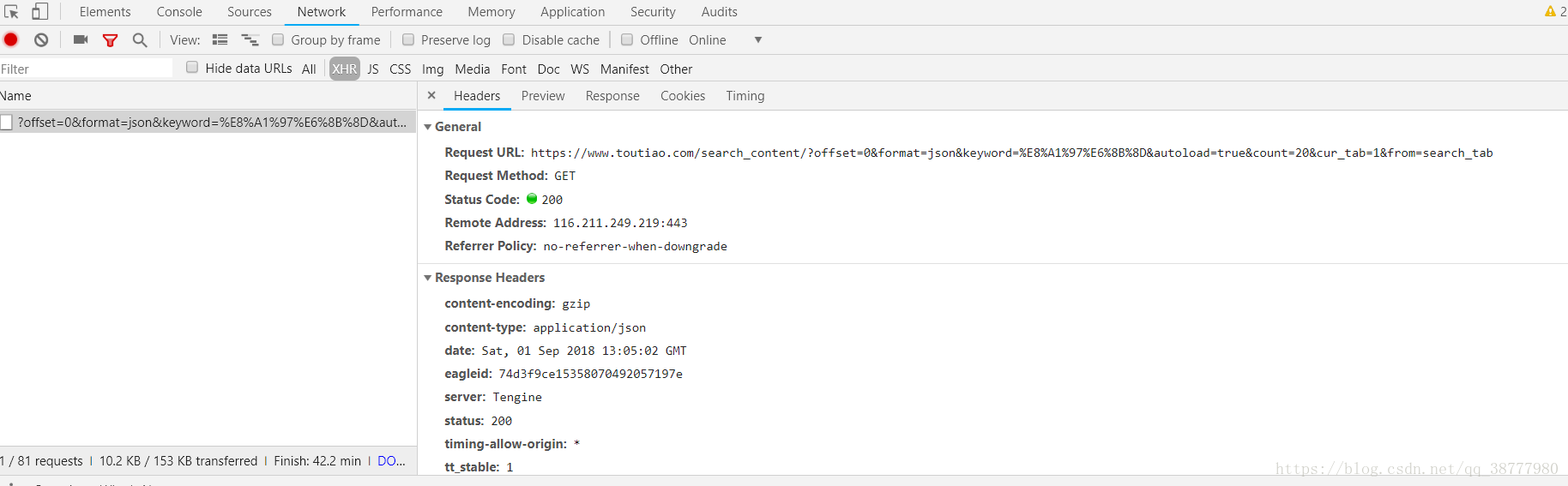
Task: Switch to large request rows view icon
Action: pos(220,39)
